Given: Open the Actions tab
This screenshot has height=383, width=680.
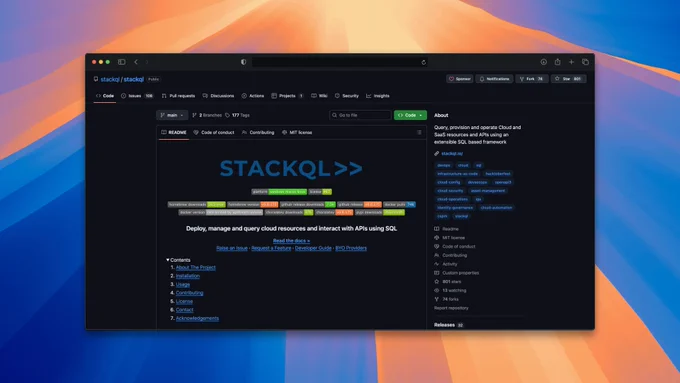Looking at the screenshot, I should (x=252, y=96).
